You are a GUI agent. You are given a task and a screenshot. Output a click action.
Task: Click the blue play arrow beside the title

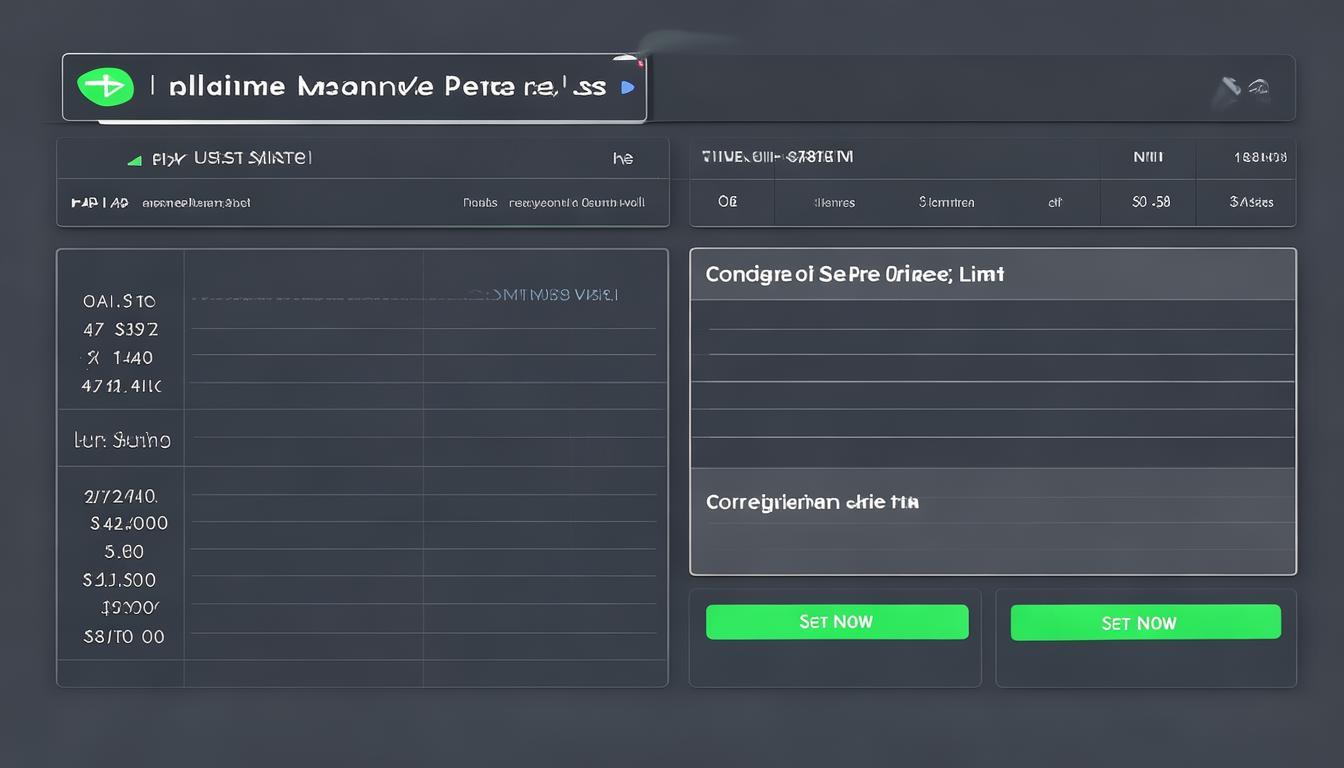click(628, 87)
